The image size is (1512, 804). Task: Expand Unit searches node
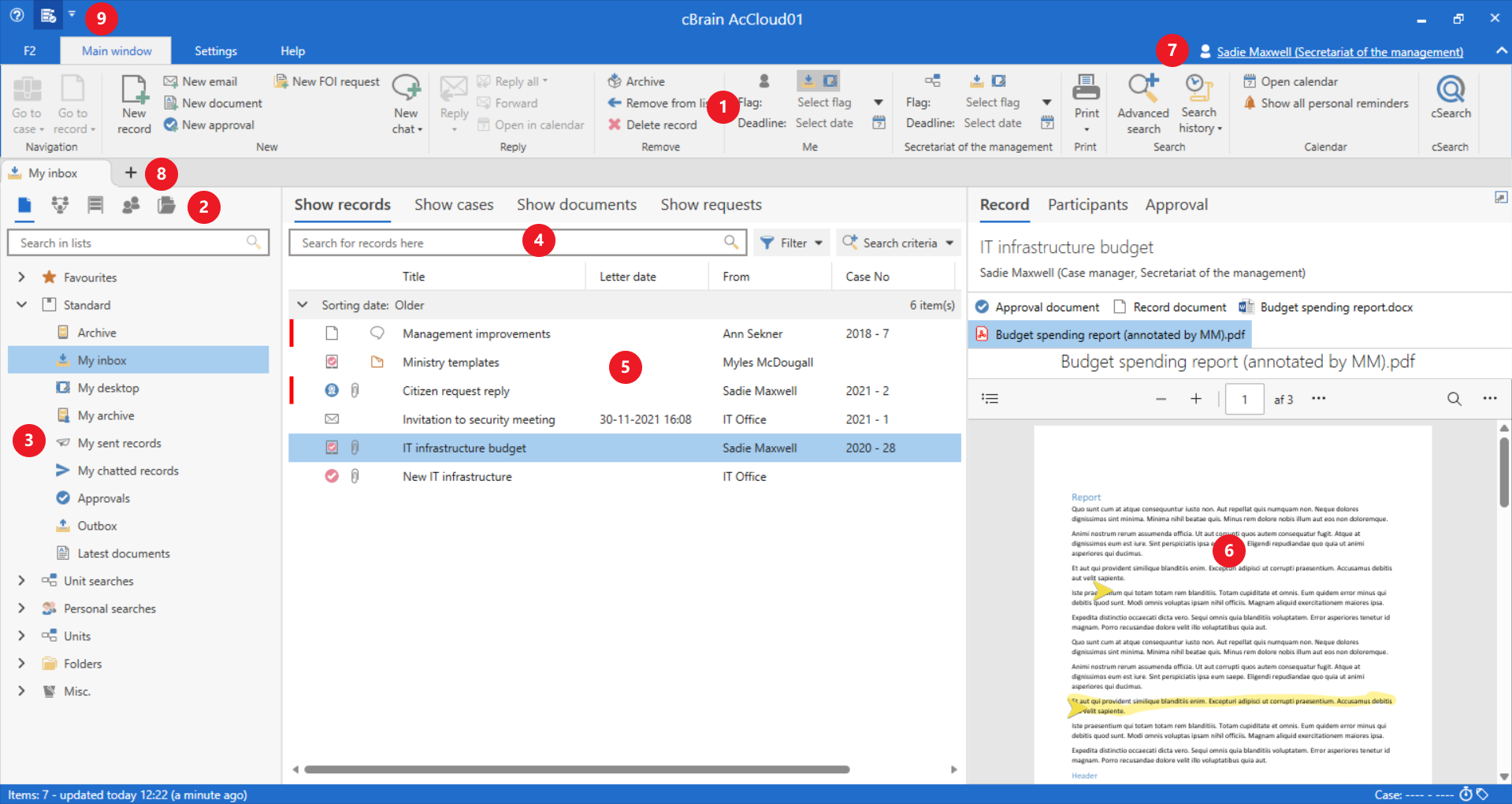(22, 581)
